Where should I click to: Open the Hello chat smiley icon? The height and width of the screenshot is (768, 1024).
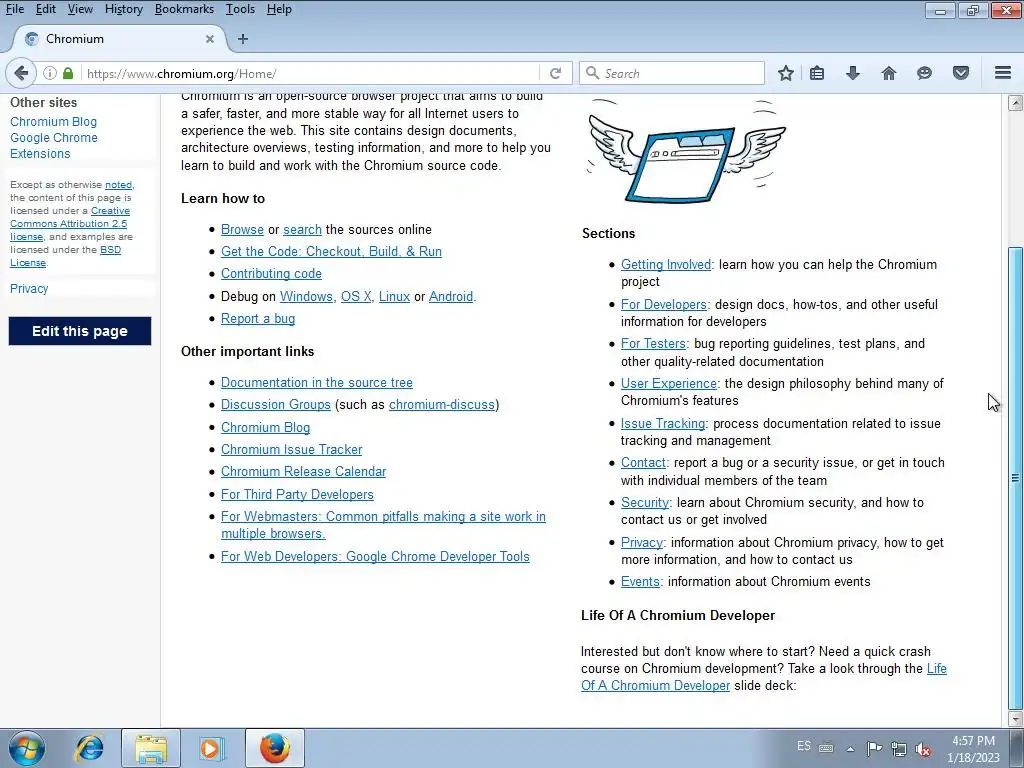(924, 73)
